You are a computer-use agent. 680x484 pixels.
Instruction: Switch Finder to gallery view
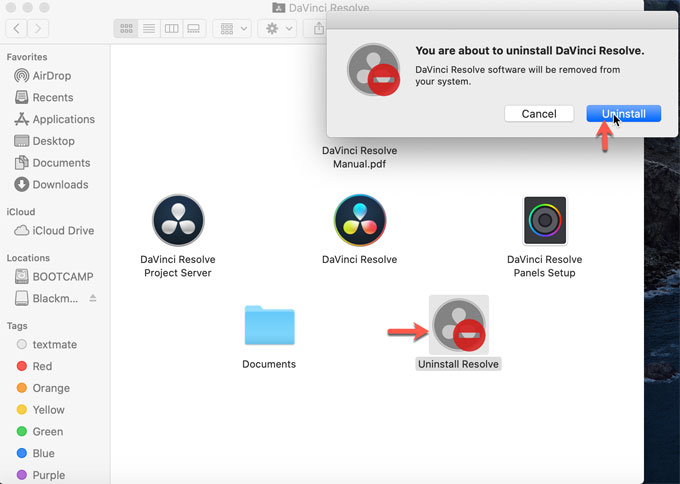tap(193, 29)
